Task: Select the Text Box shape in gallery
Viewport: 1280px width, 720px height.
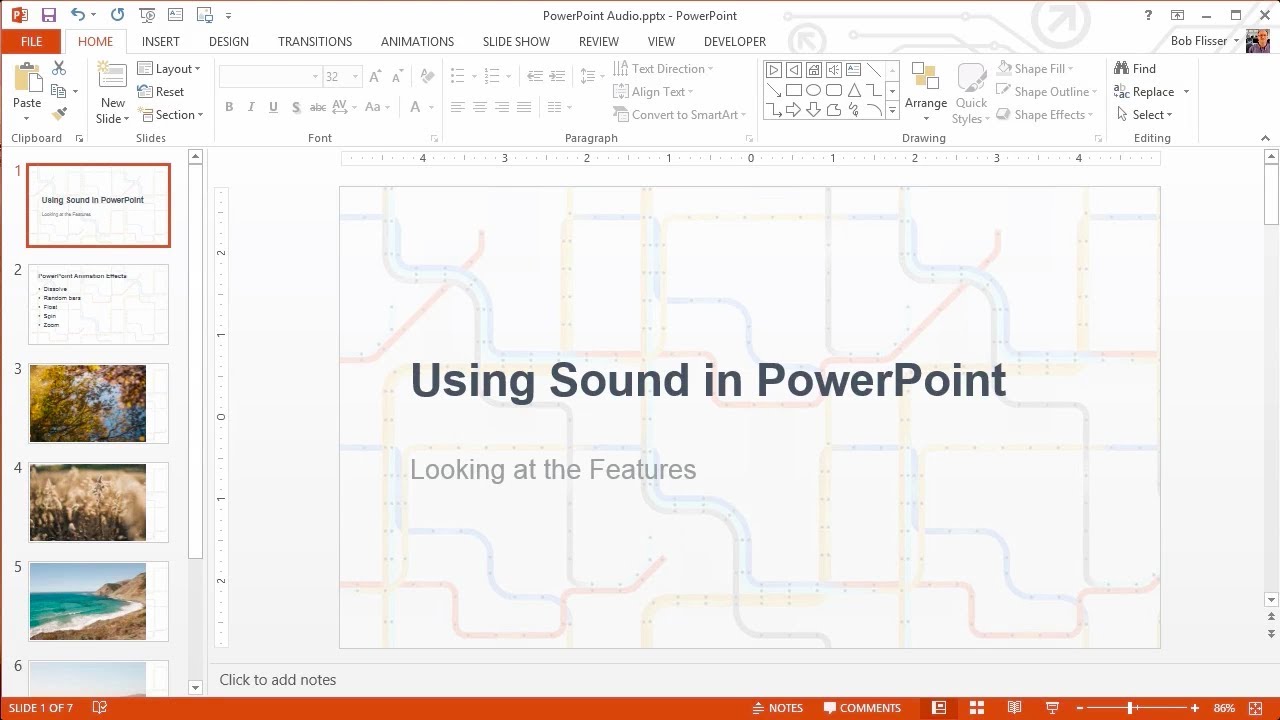Action: pos(853,69)
